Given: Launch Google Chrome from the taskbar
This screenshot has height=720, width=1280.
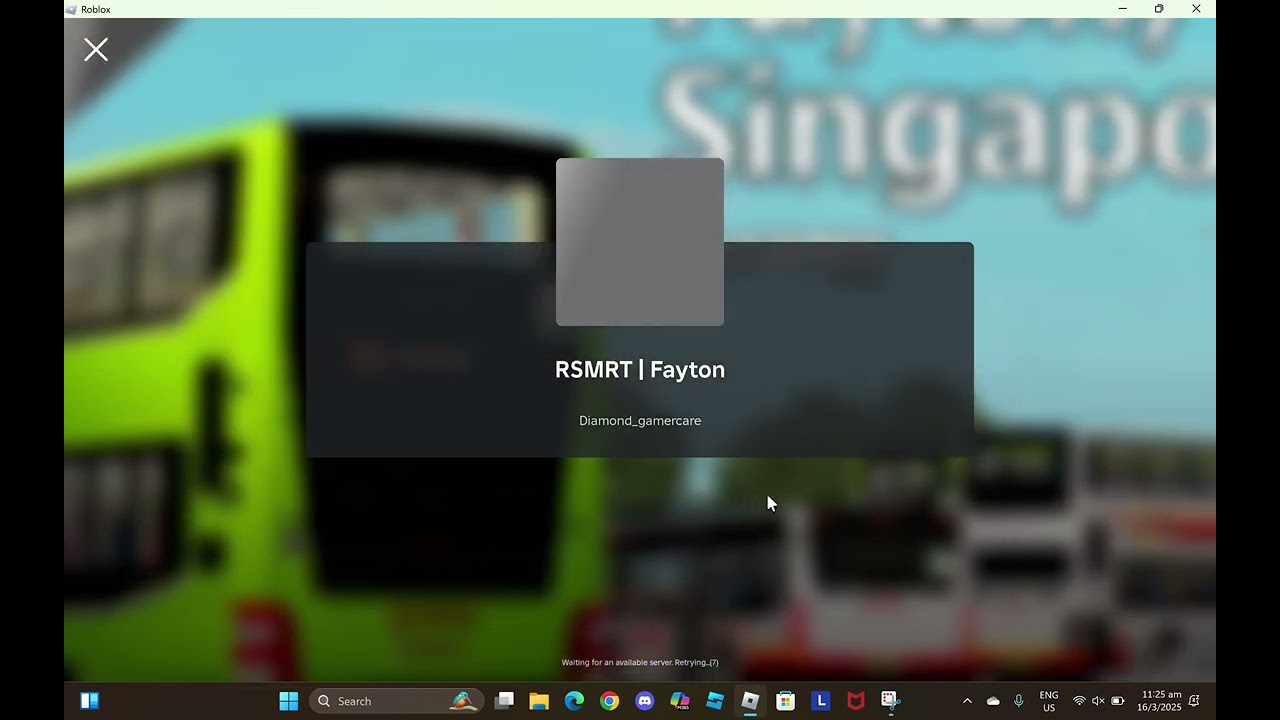Looking at the screenshot, I should point(609,701).
